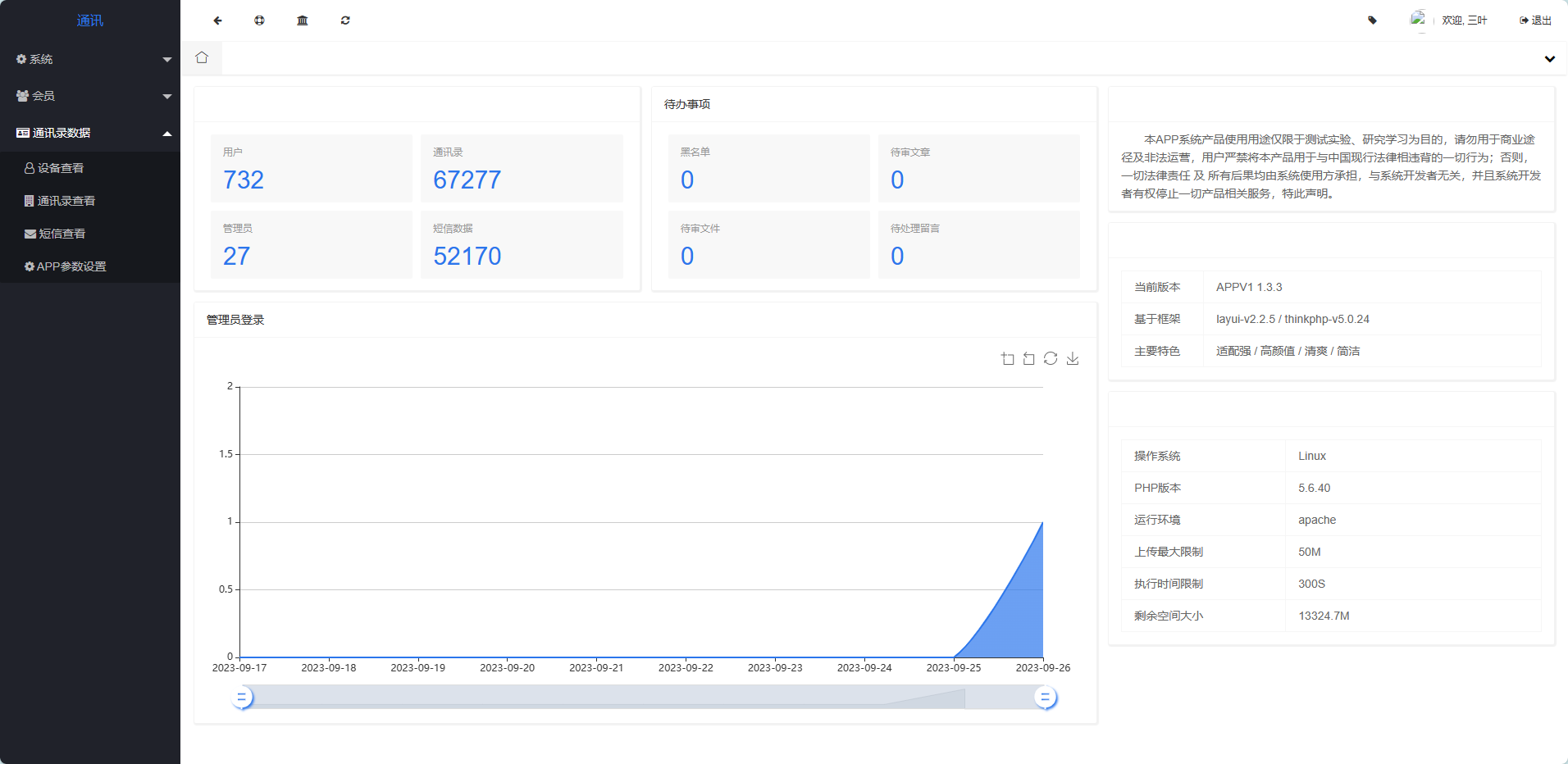
Task: Click the refresh icon in top header
Action: point(345,20)
